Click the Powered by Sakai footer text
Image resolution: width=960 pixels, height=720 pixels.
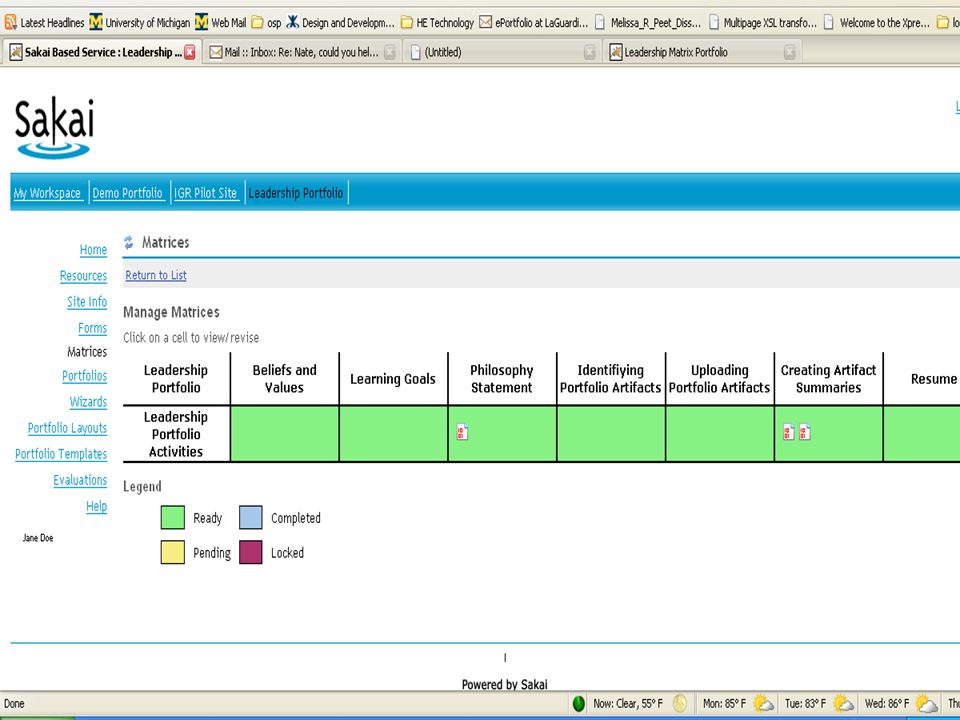(504, 684)
